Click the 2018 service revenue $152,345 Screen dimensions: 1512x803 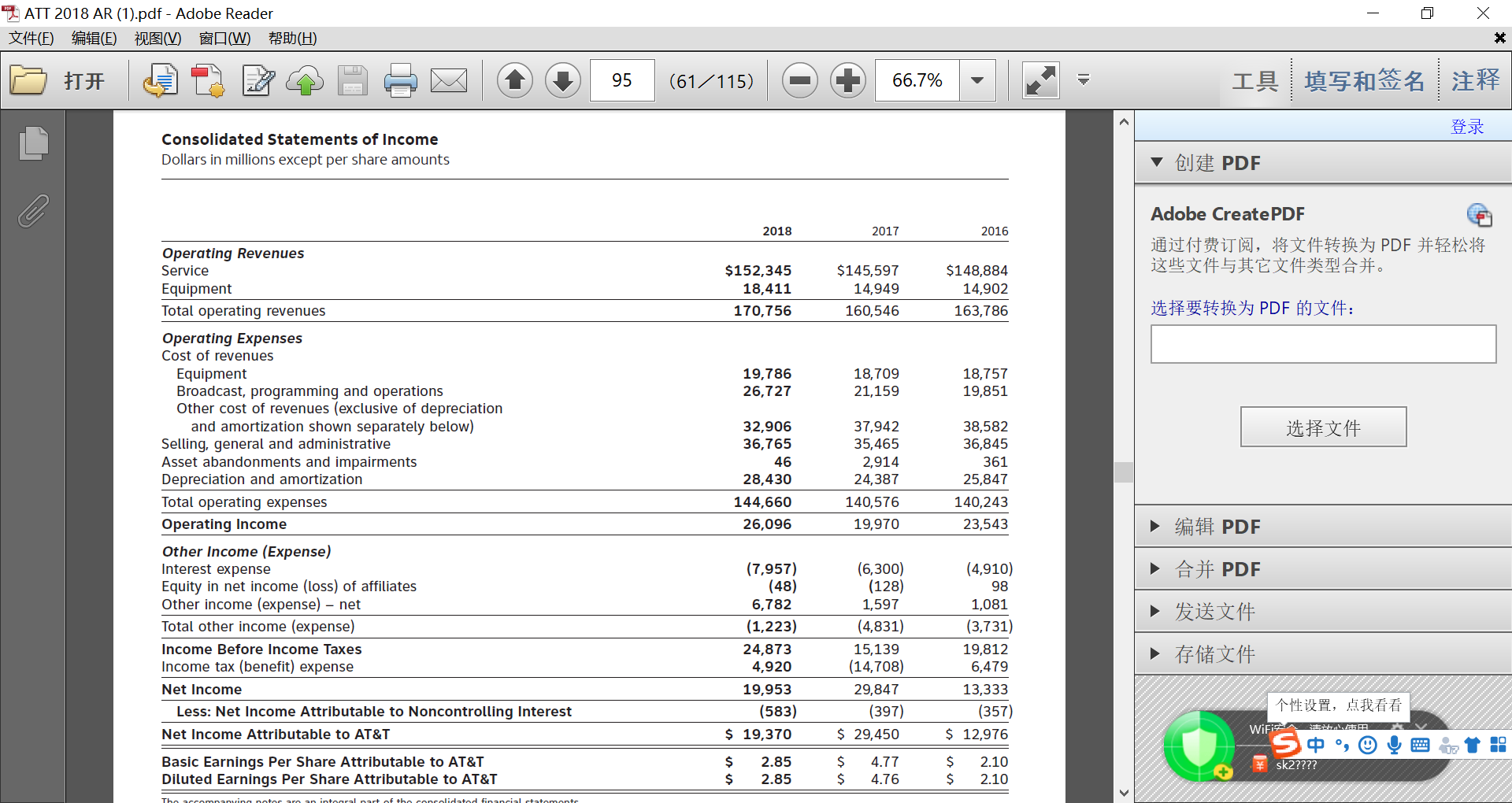coord(758,271)
